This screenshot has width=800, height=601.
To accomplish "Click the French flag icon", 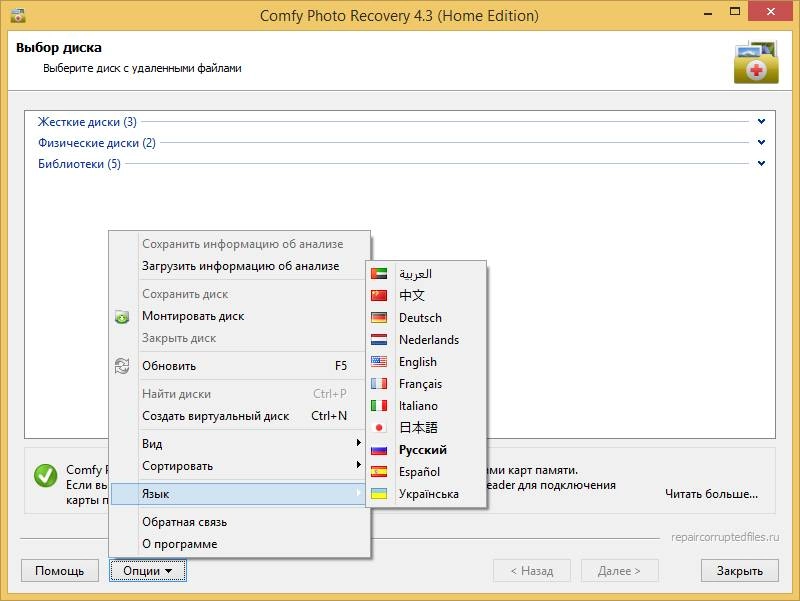I will pos(379,383).
